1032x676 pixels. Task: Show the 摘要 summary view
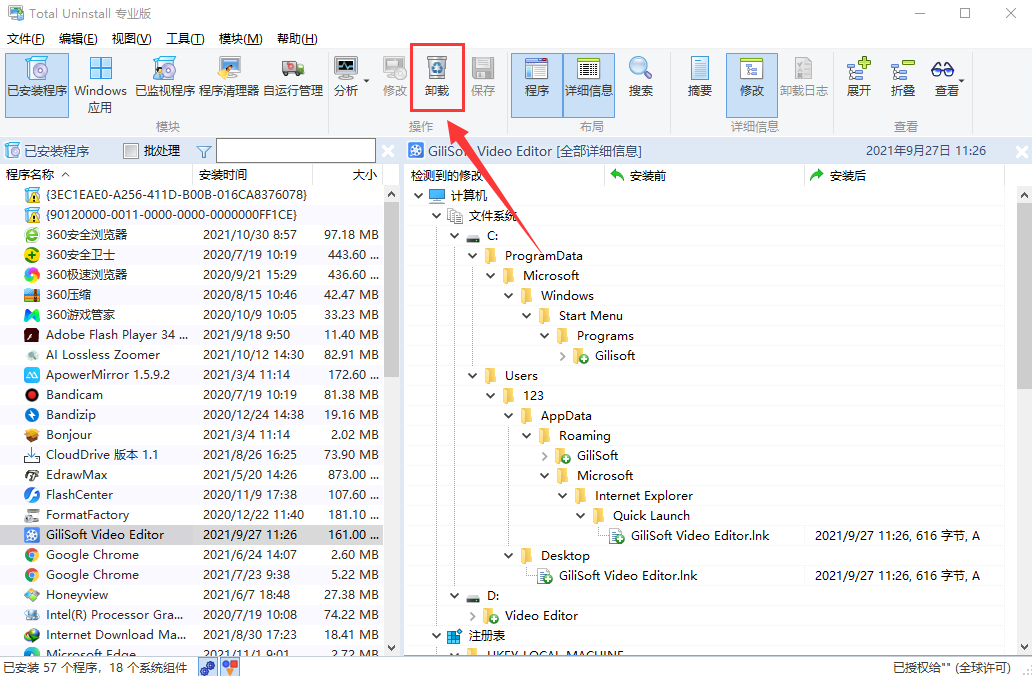tap(700, 78)
